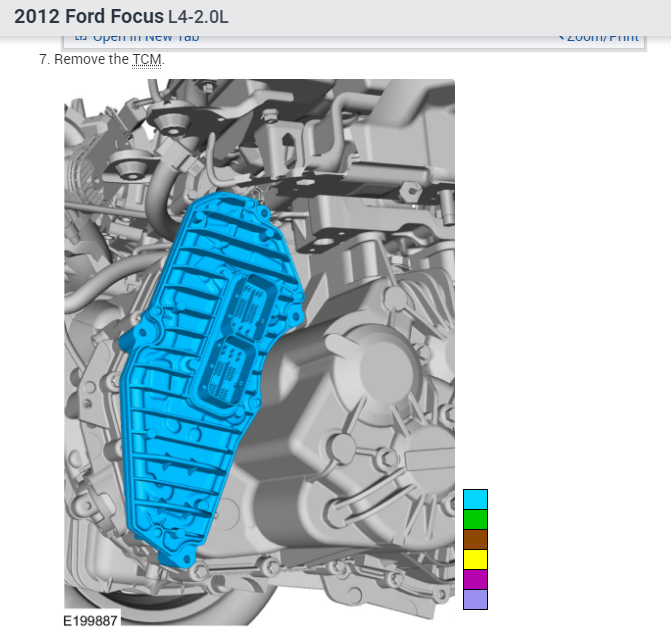Click the cyan color swatch
The image size is (671, 631).
(475, 499)
